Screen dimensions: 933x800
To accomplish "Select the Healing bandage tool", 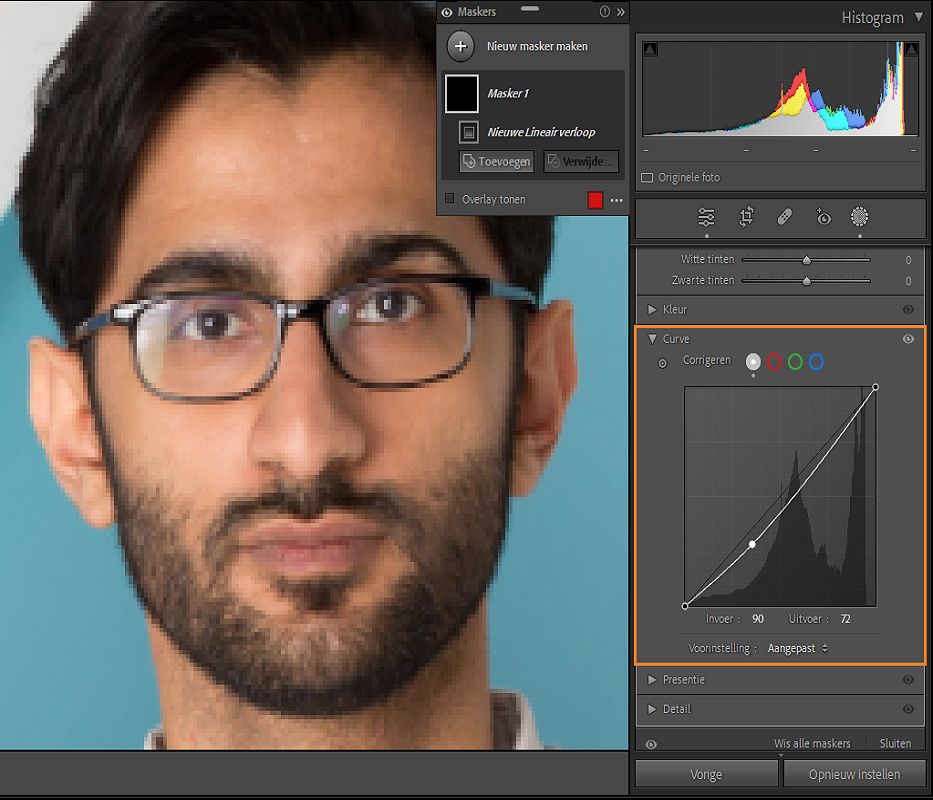I will pyautogui.click(x=785, y=217).
